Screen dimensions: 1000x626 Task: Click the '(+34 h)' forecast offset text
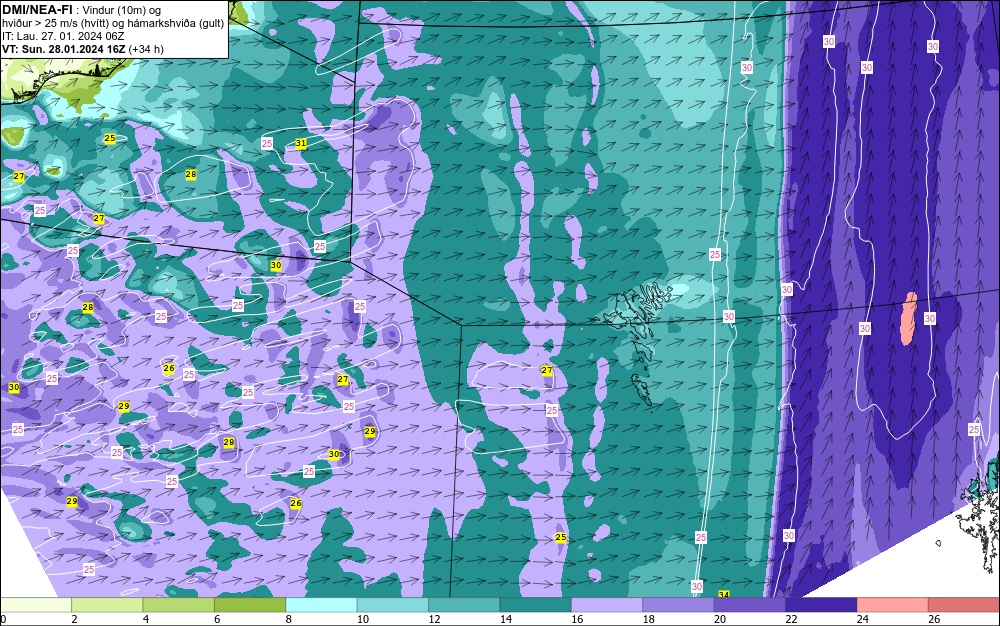146,49
